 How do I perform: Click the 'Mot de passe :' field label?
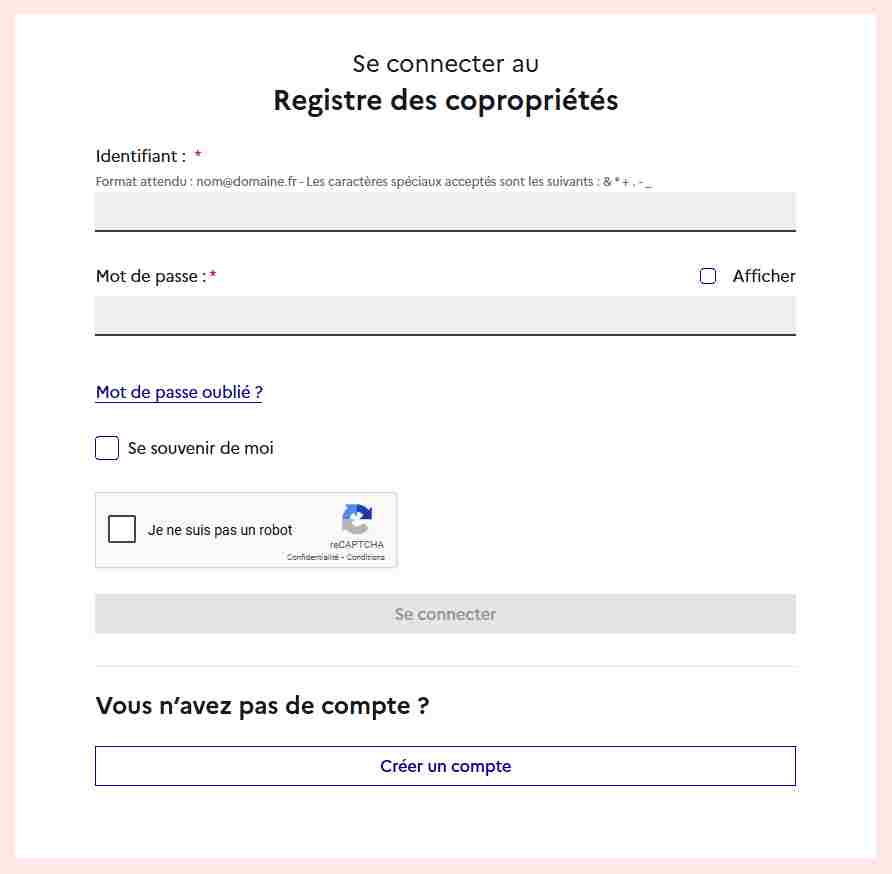(146, 276)
